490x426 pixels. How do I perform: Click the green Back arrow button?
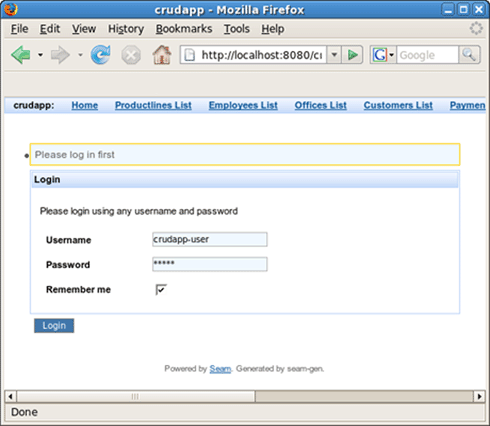[x=21, y=55]
